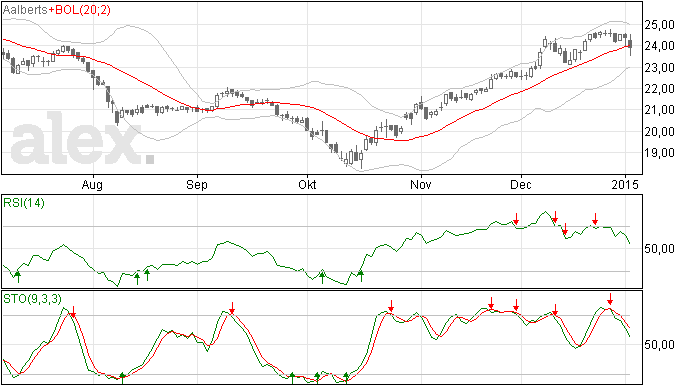
Task: Select the 22,00 price axis value
Action: point(659,89)
